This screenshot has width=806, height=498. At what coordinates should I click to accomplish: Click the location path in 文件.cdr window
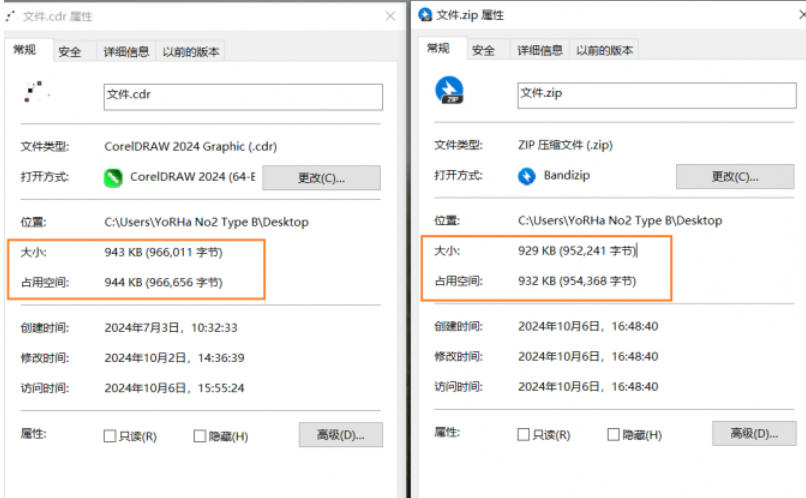pyautogui.click(x=207, y=222)
